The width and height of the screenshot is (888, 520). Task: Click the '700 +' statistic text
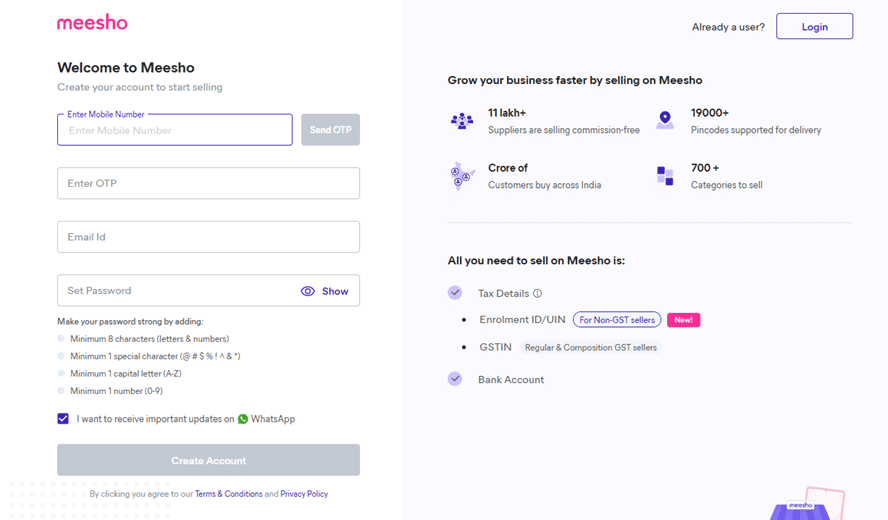coord(705,168)
